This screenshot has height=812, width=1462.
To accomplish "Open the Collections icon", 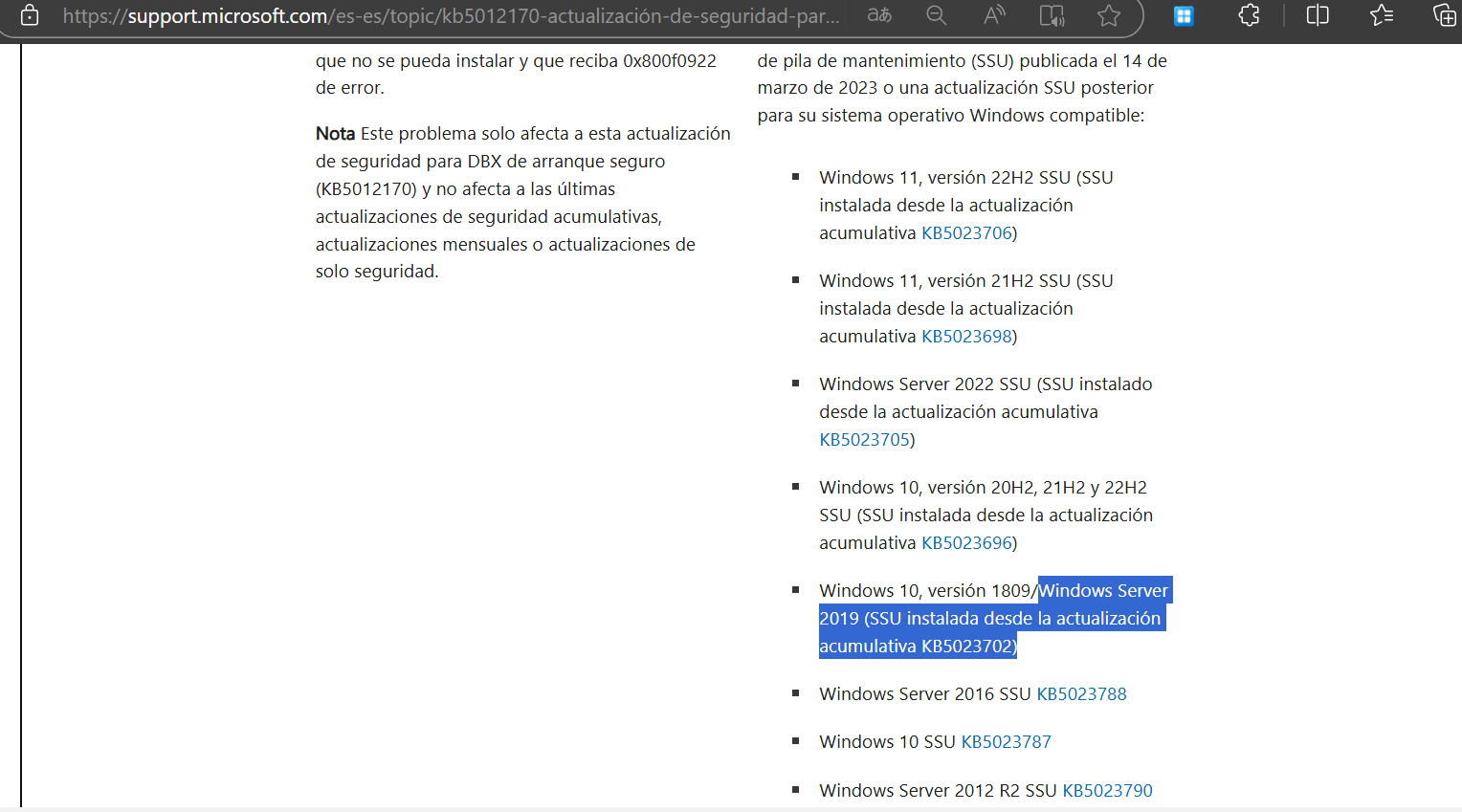I will point(1444,15).
